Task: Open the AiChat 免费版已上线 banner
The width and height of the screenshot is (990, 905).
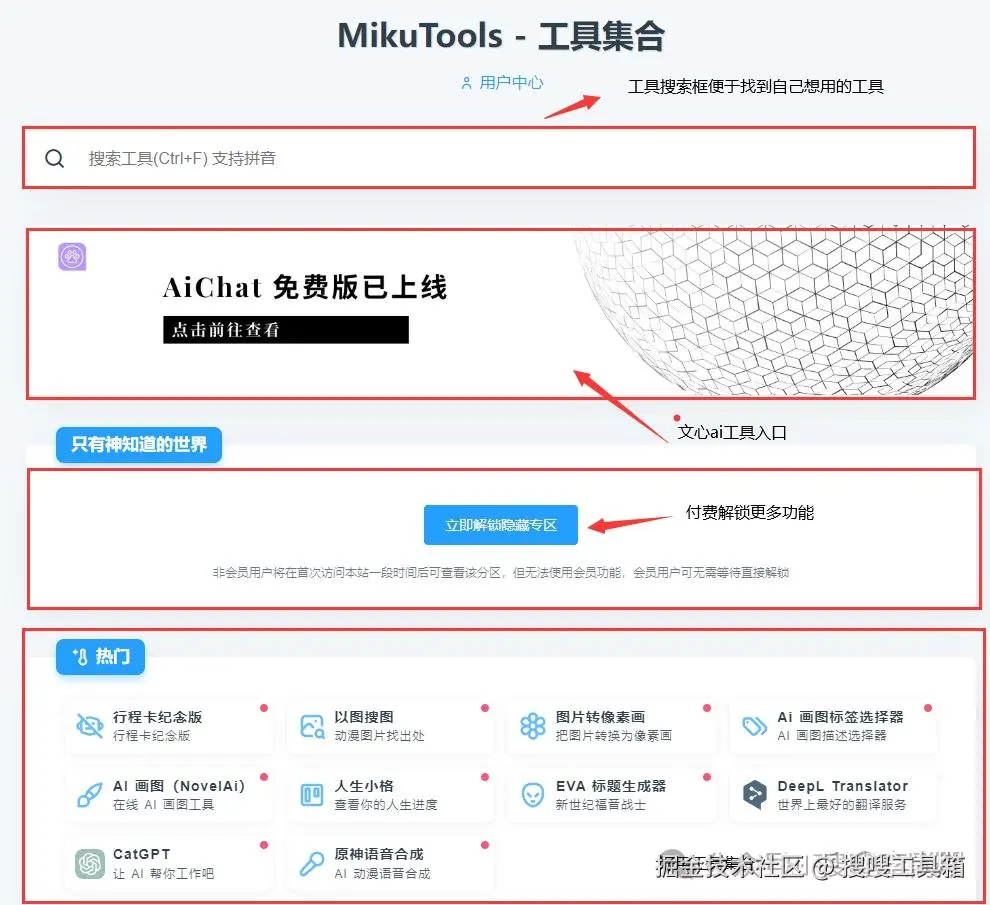Action: (x=501, y=313)
